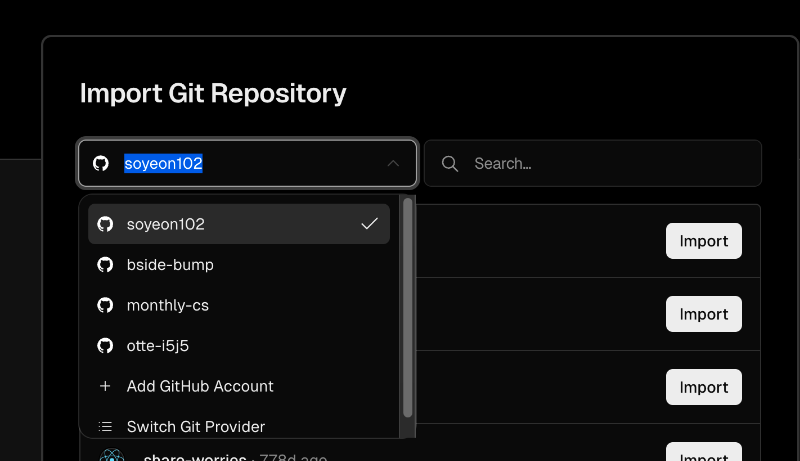Select soyeon102 in the account list
The height and width of the screenshot is (461, 800).
coord(239,224)
